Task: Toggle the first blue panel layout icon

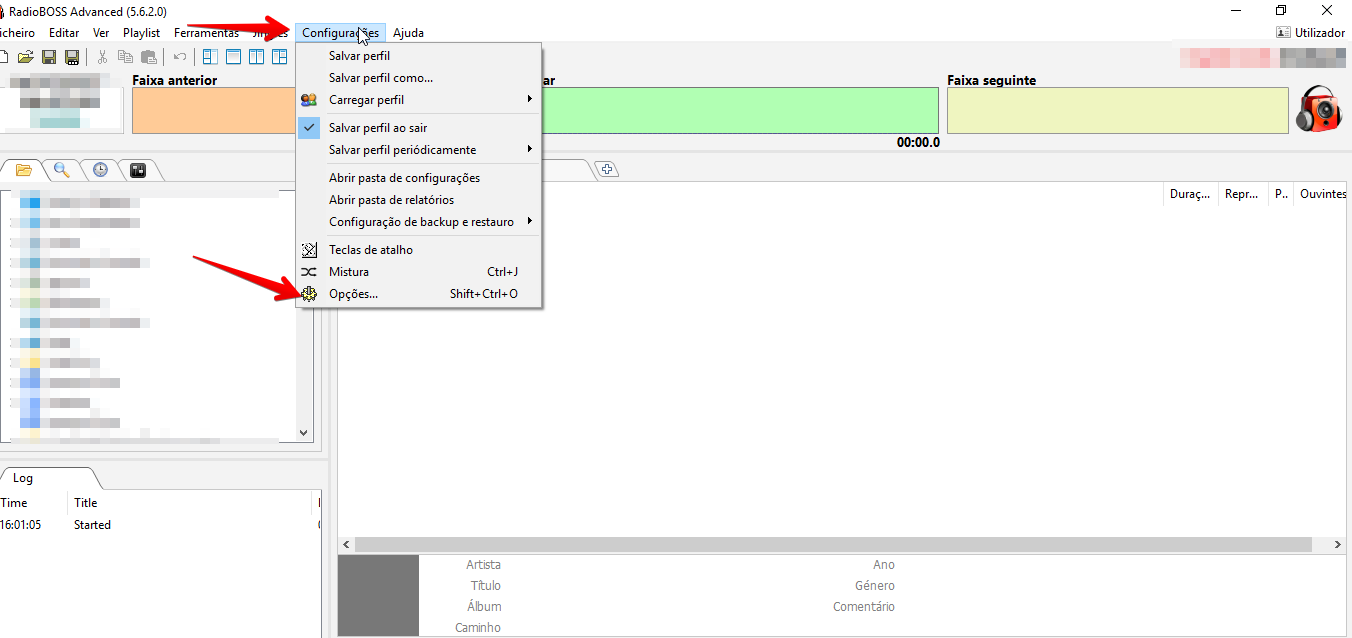Action: click(210, 57)
